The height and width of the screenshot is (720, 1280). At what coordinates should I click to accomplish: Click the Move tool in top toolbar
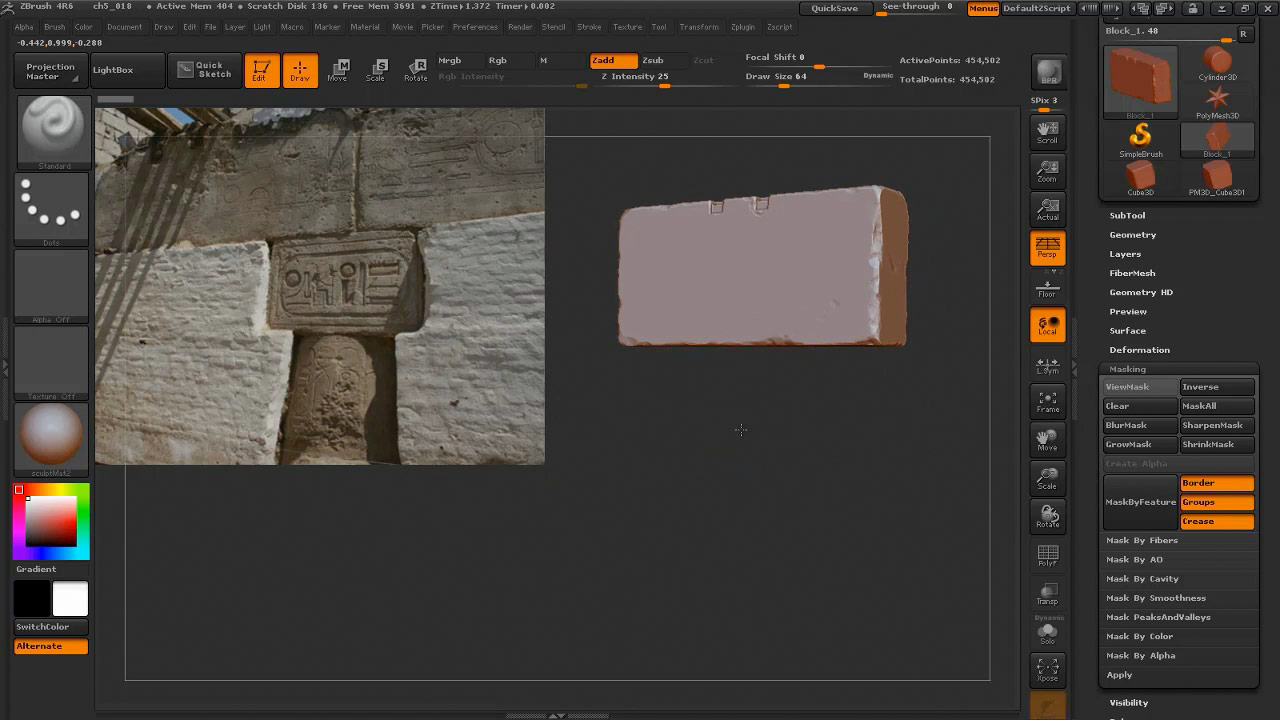coord(337,70)
